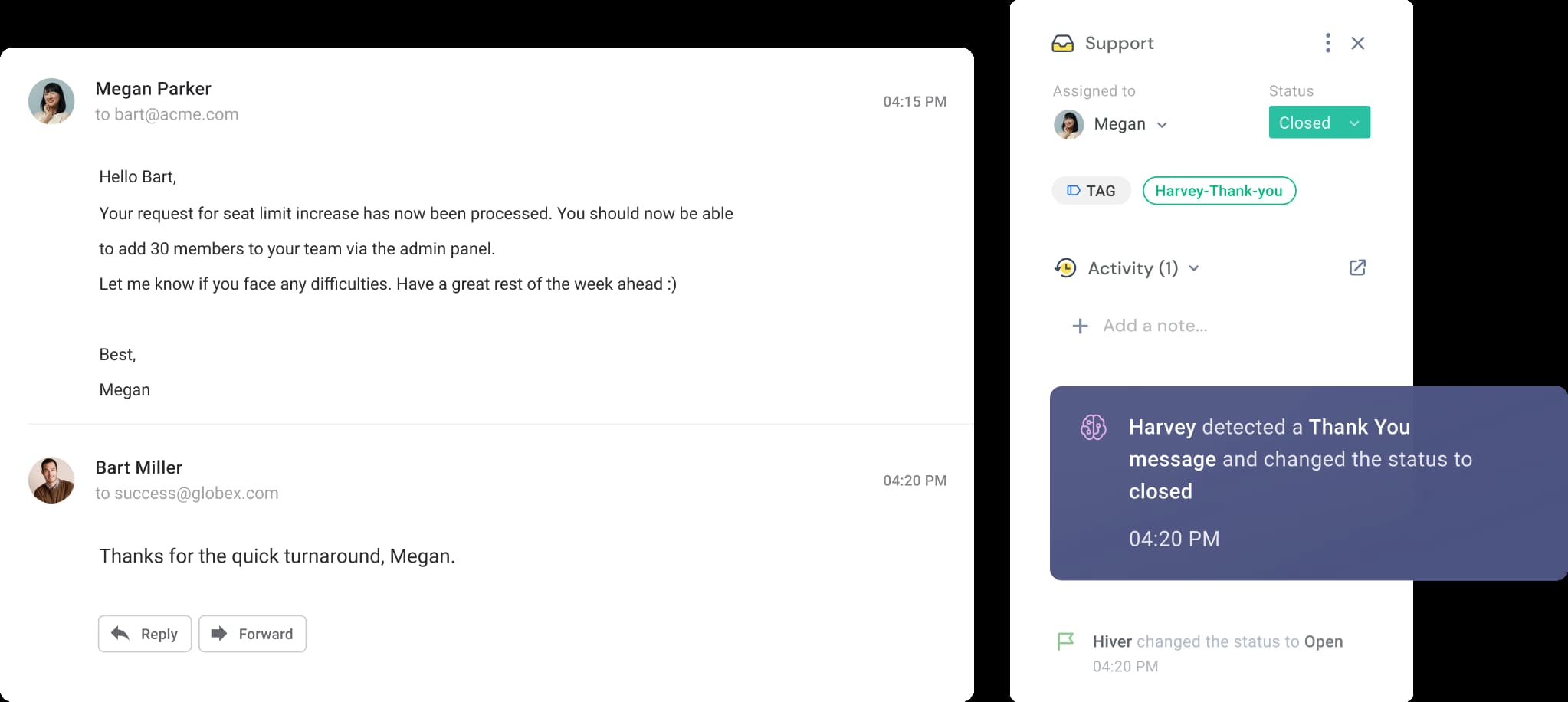Close the Support panel
The height and width of the screenshot is (702, 1568).
1357,43
